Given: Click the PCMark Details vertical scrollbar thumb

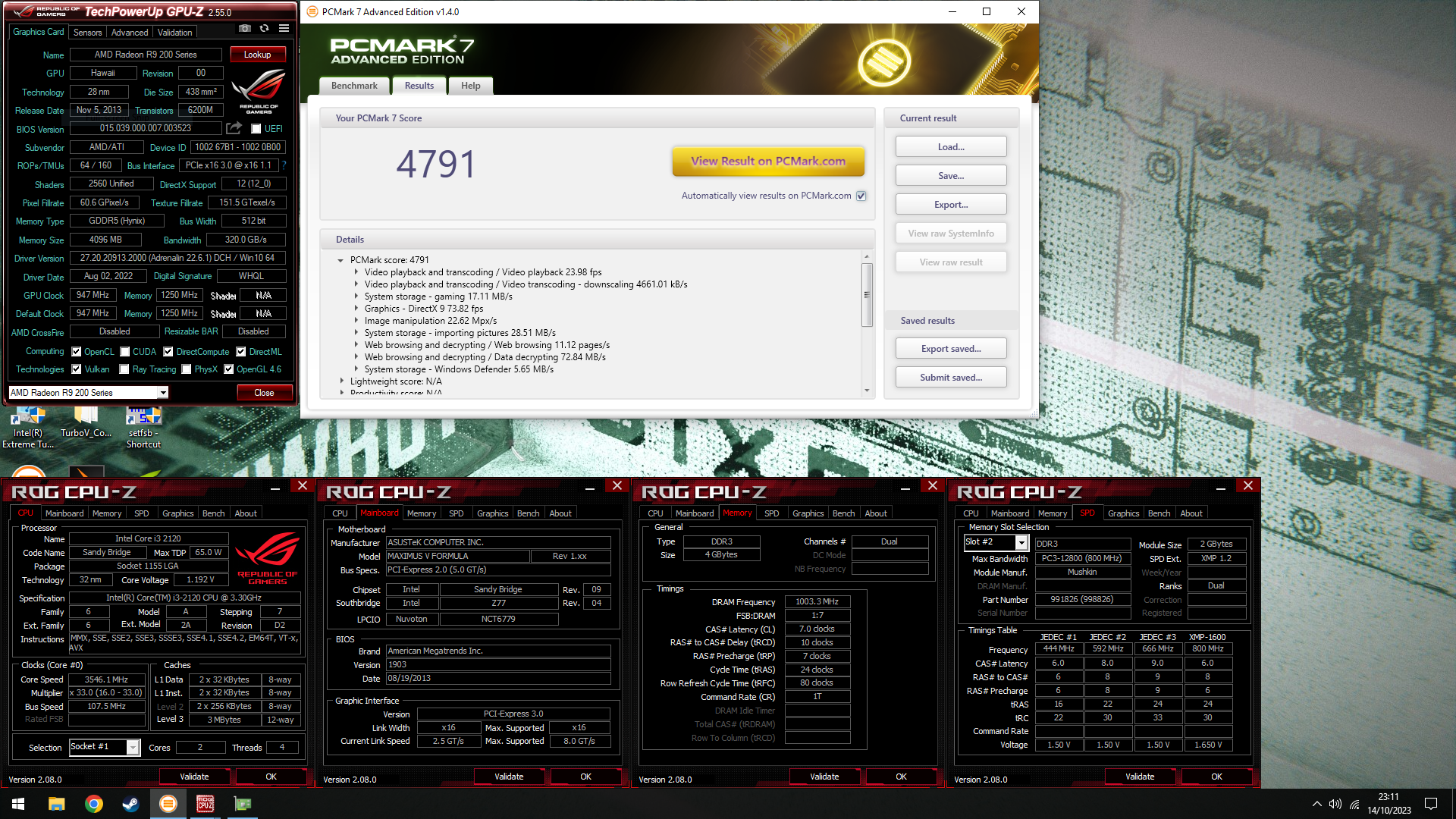Looking at the screenshot, I should point(867,295).
